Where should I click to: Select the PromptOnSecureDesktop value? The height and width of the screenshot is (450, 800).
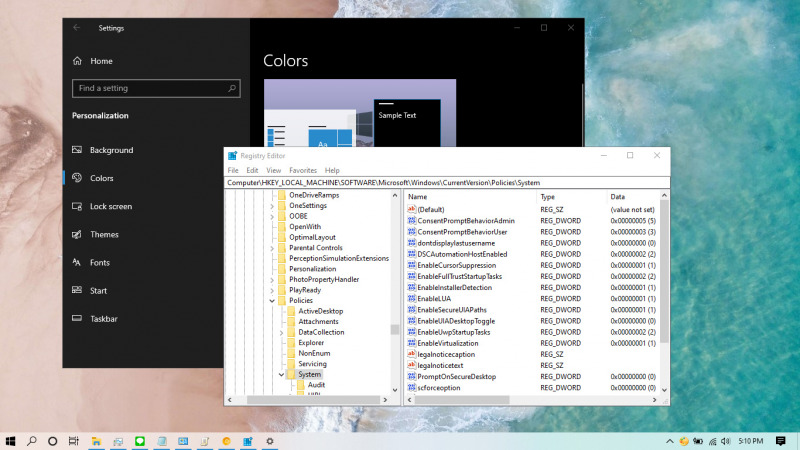click(x=457, y=377)
